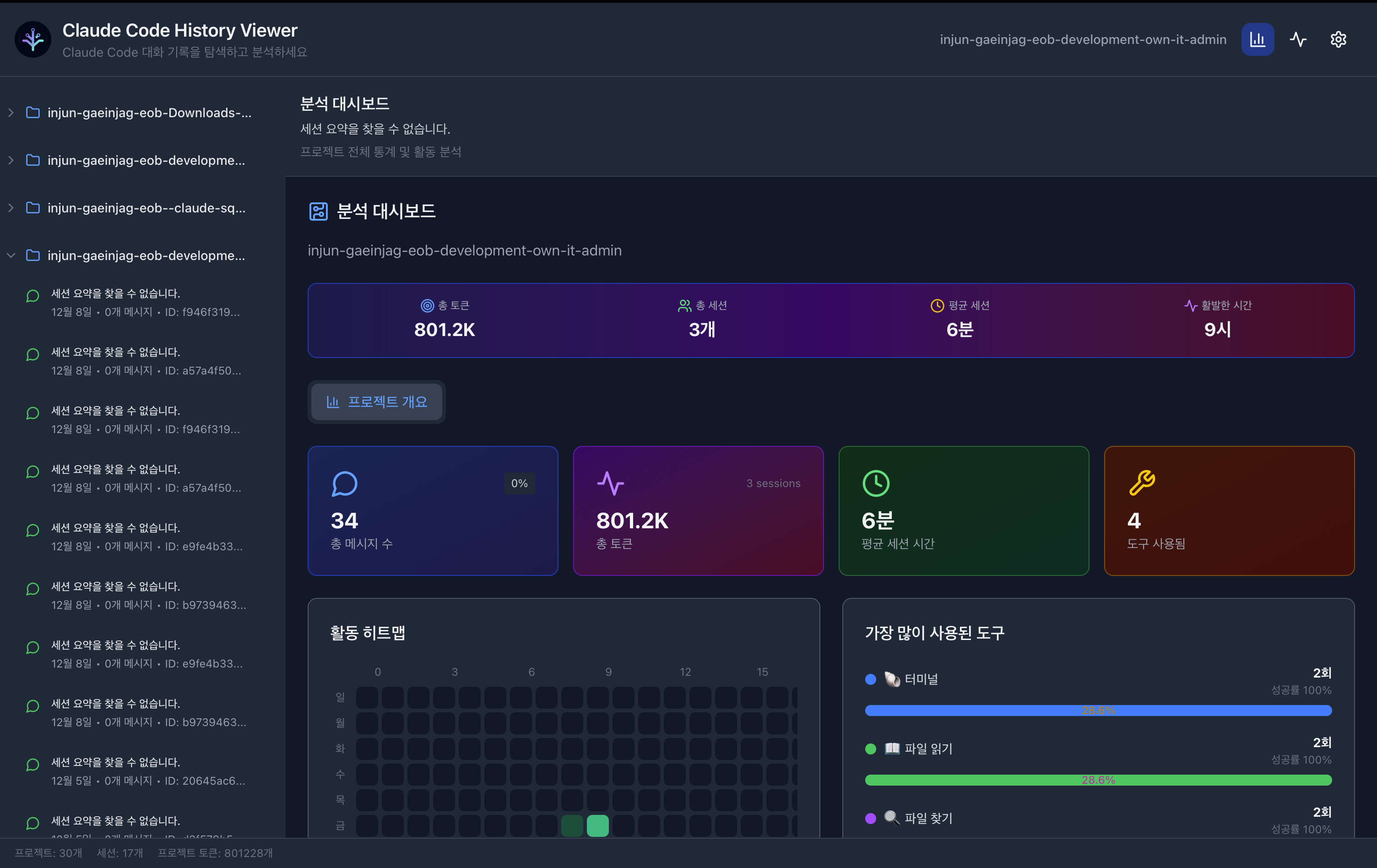Click the bright green Friday heatmap cell
The width and height of the screenshot is (1377, 868).
point(597,826)
